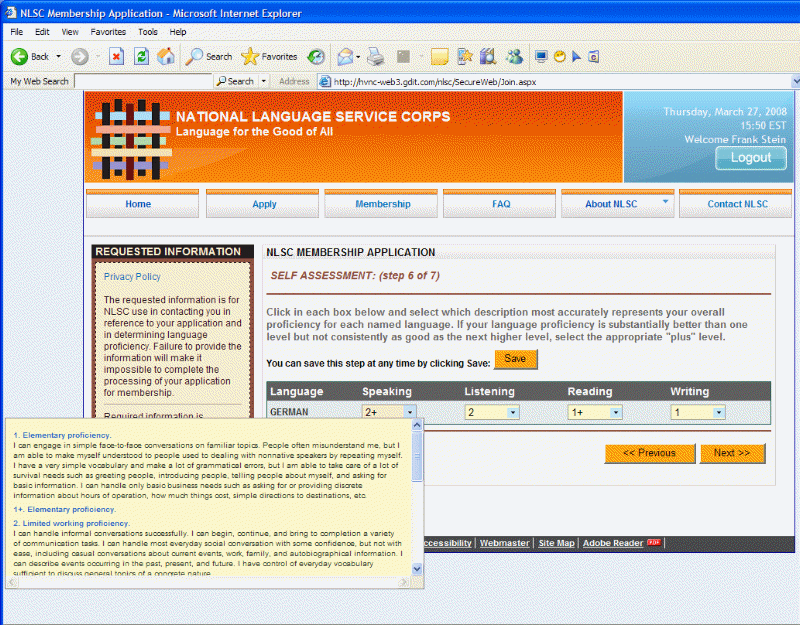Go to the Home navigation tab
Viewport: 800px width, 625px height.
(x=142, y=204)
